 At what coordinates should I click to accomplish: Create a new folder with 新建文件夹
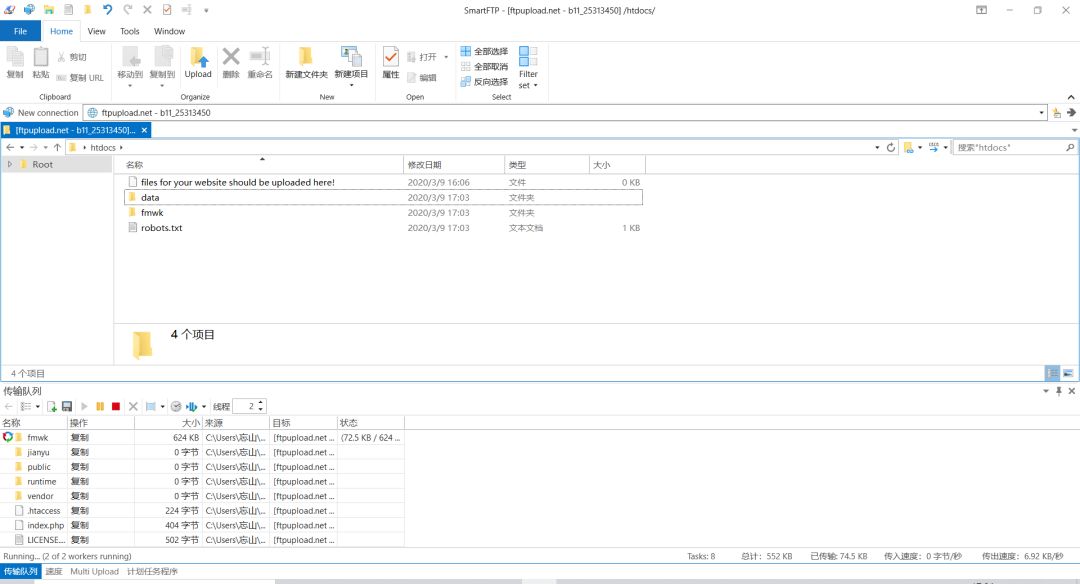click(x=306, y=63)
